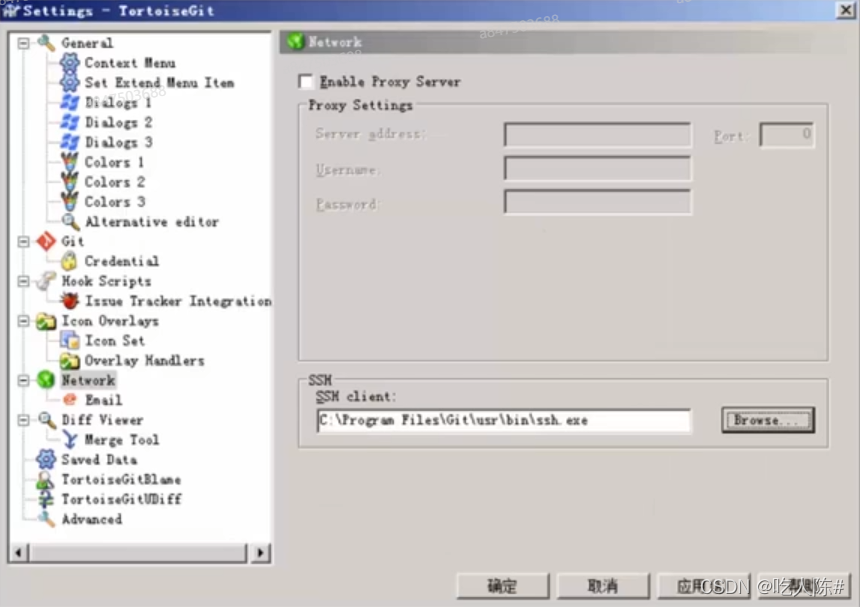The height and width of the screenshot is (607, 860).
Task: Click the tree's left scroll arrow
Action: click(19, 553)
